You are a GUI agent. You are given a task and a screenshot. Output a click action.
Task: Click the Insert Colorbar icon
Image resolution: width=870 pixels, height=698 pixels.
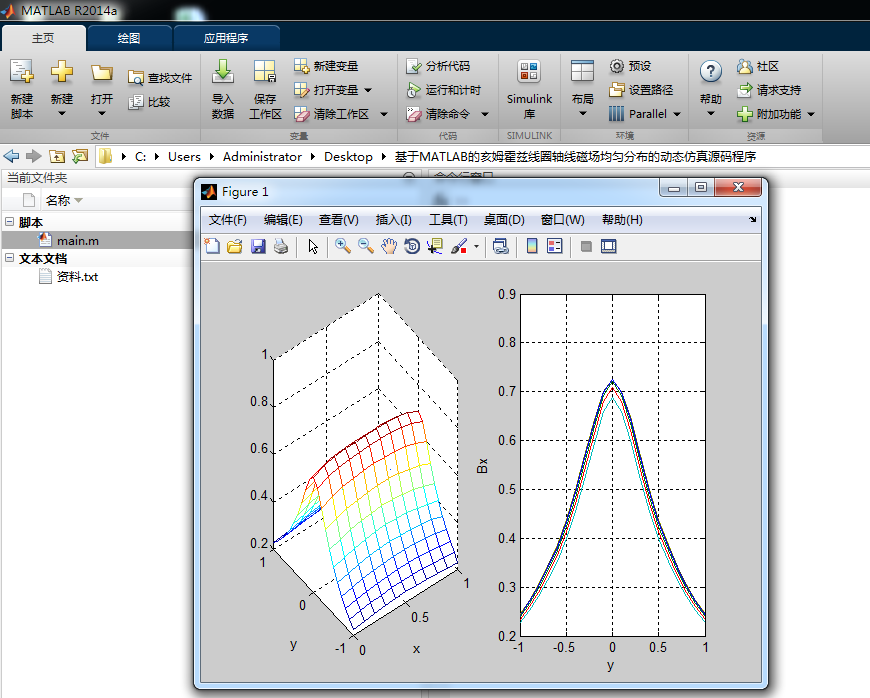click(x=532, y=246)
